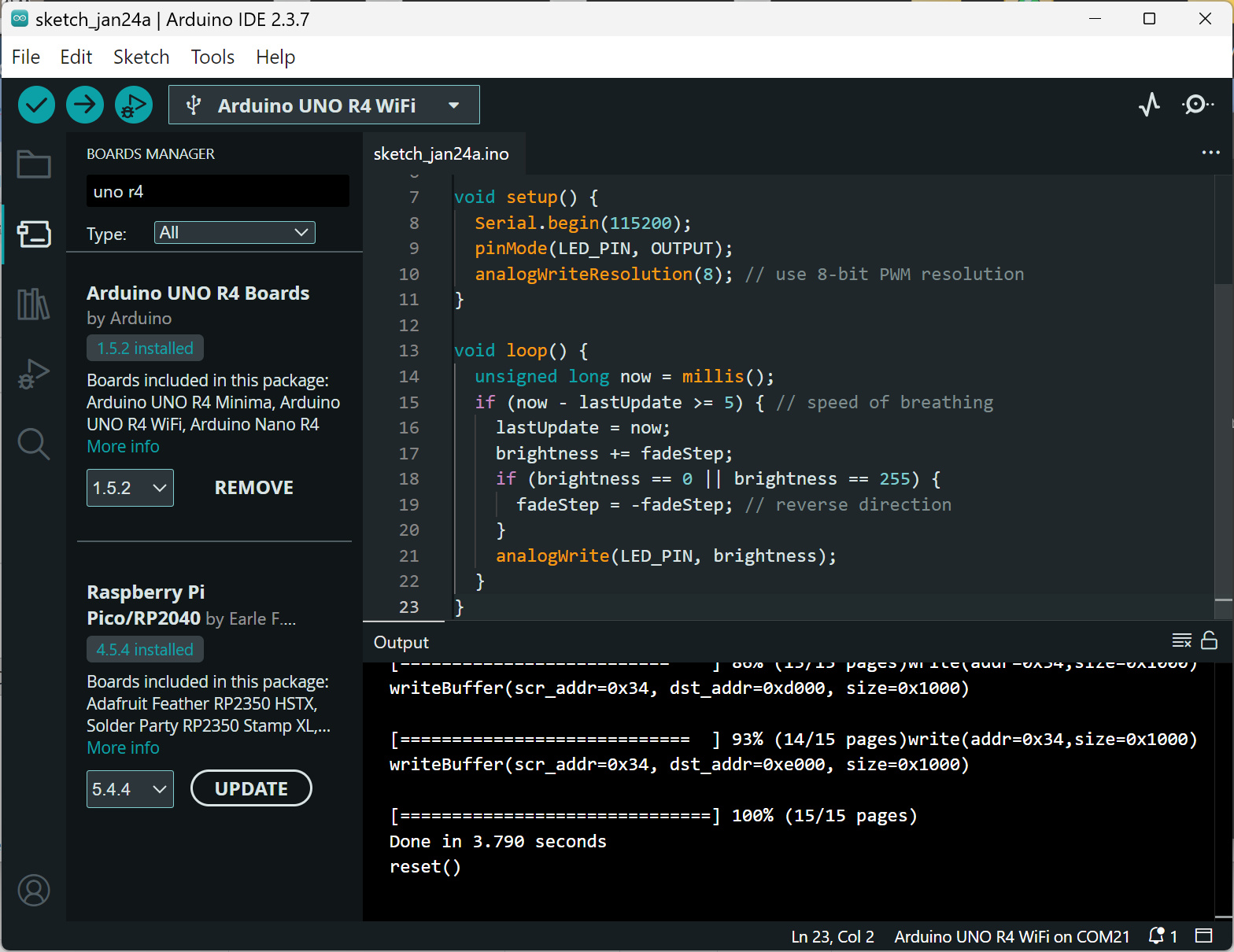Toggle the Boards Manager sidebar panel
Image resolution: width=1234 pixels, height=952 pixels.
coord(34,234)
